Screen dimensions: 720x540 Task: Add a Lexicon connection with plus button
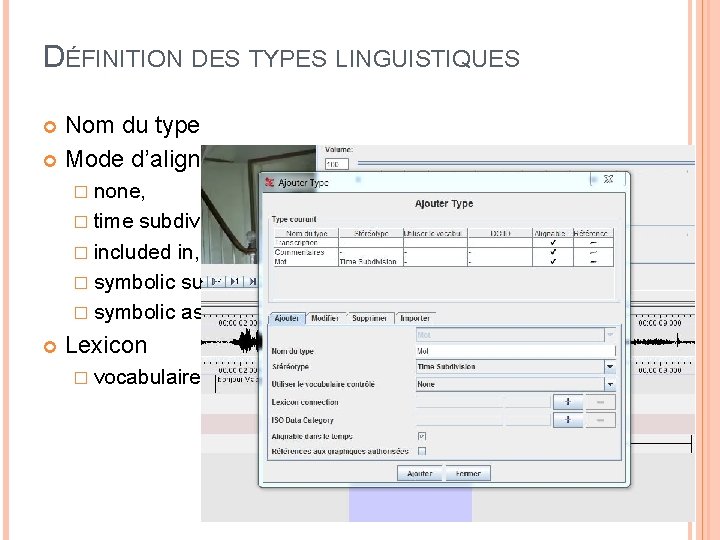tap(568, 402)
